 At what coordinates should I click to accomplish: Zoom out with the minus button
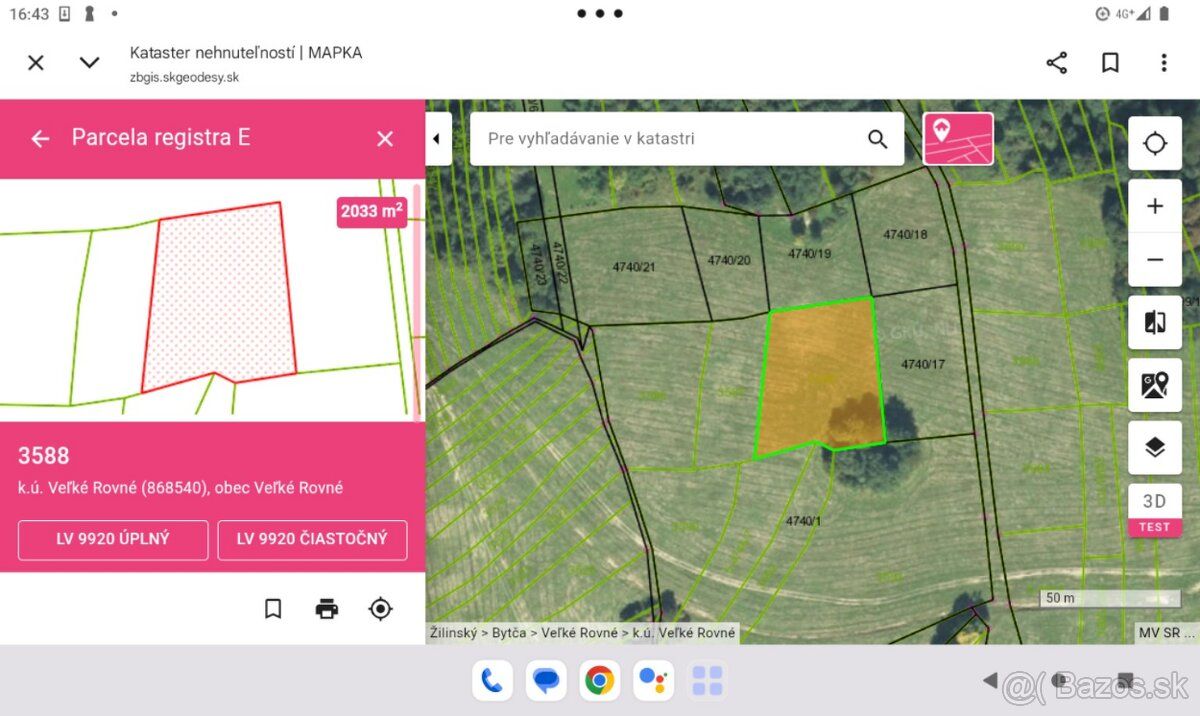[1155, 260]
